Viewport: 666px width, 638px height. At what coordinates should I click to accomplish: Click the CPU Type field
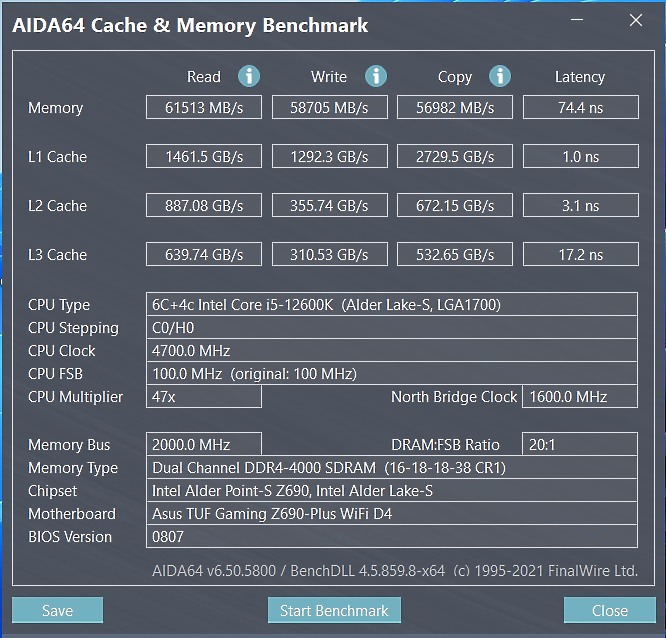coord(392,304)
